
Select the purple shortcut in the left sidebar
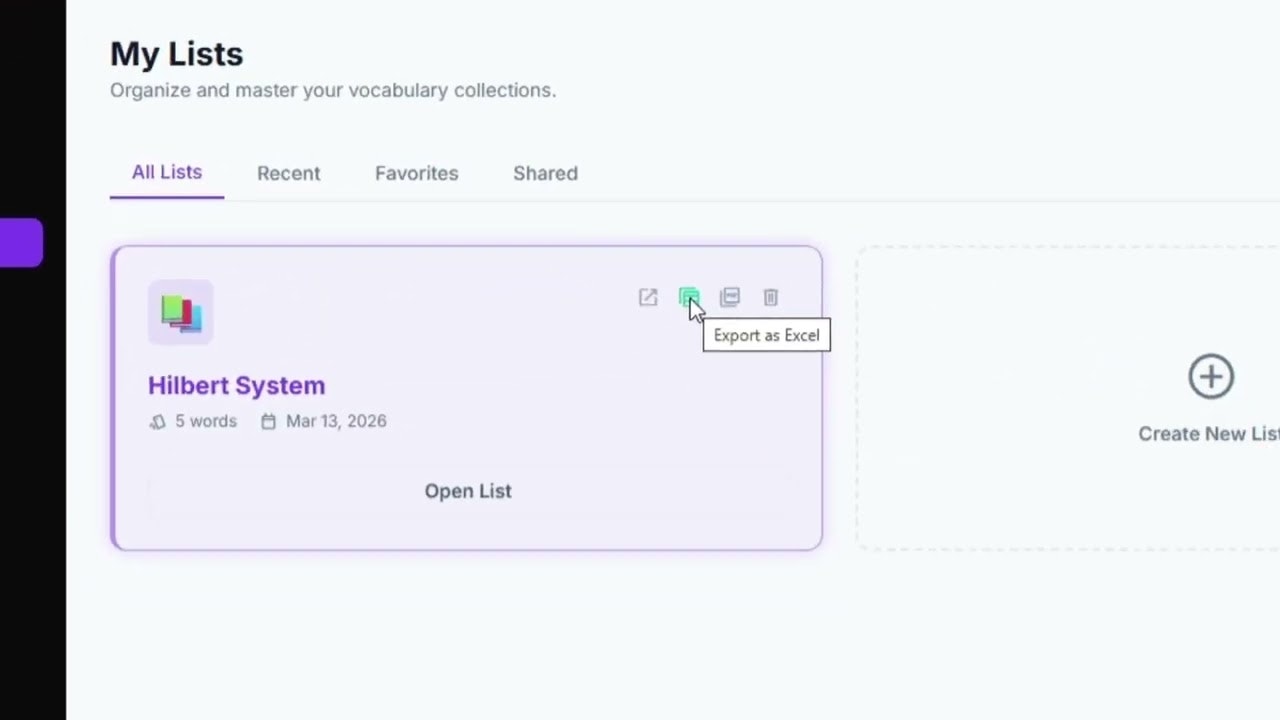(21, 243)
